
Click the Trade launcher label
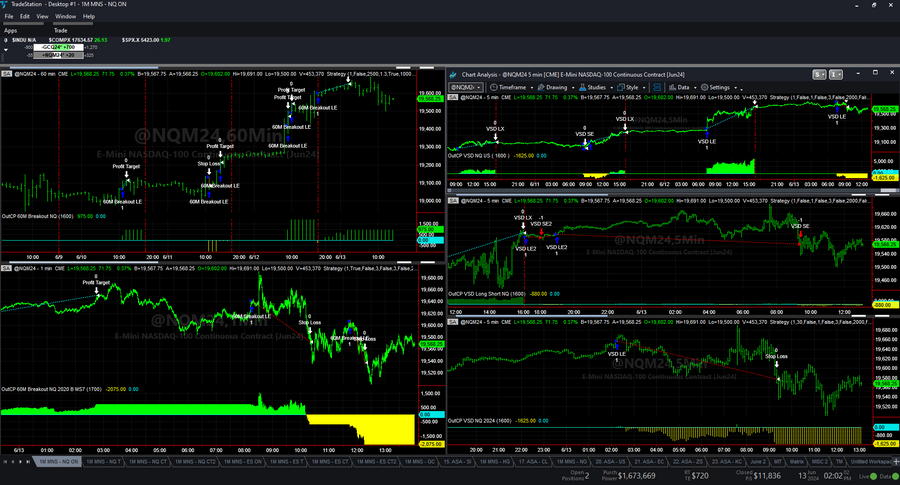pos(60,30)
